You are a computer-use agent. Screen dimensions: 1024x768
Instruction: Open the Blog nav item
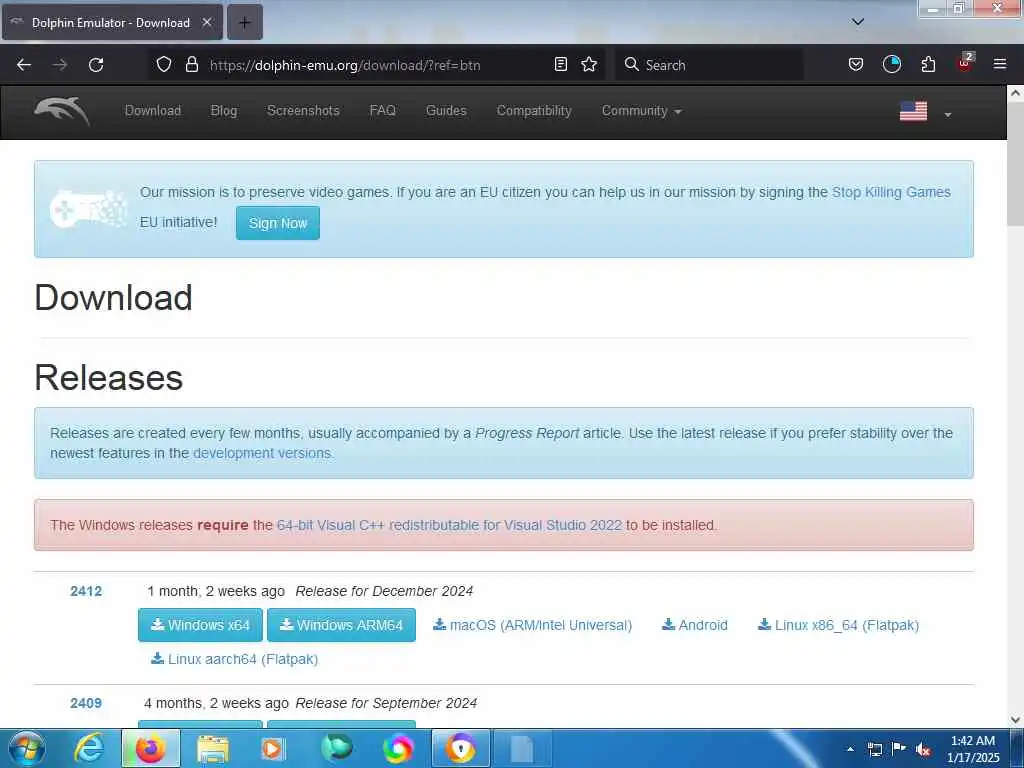(223, 111)
